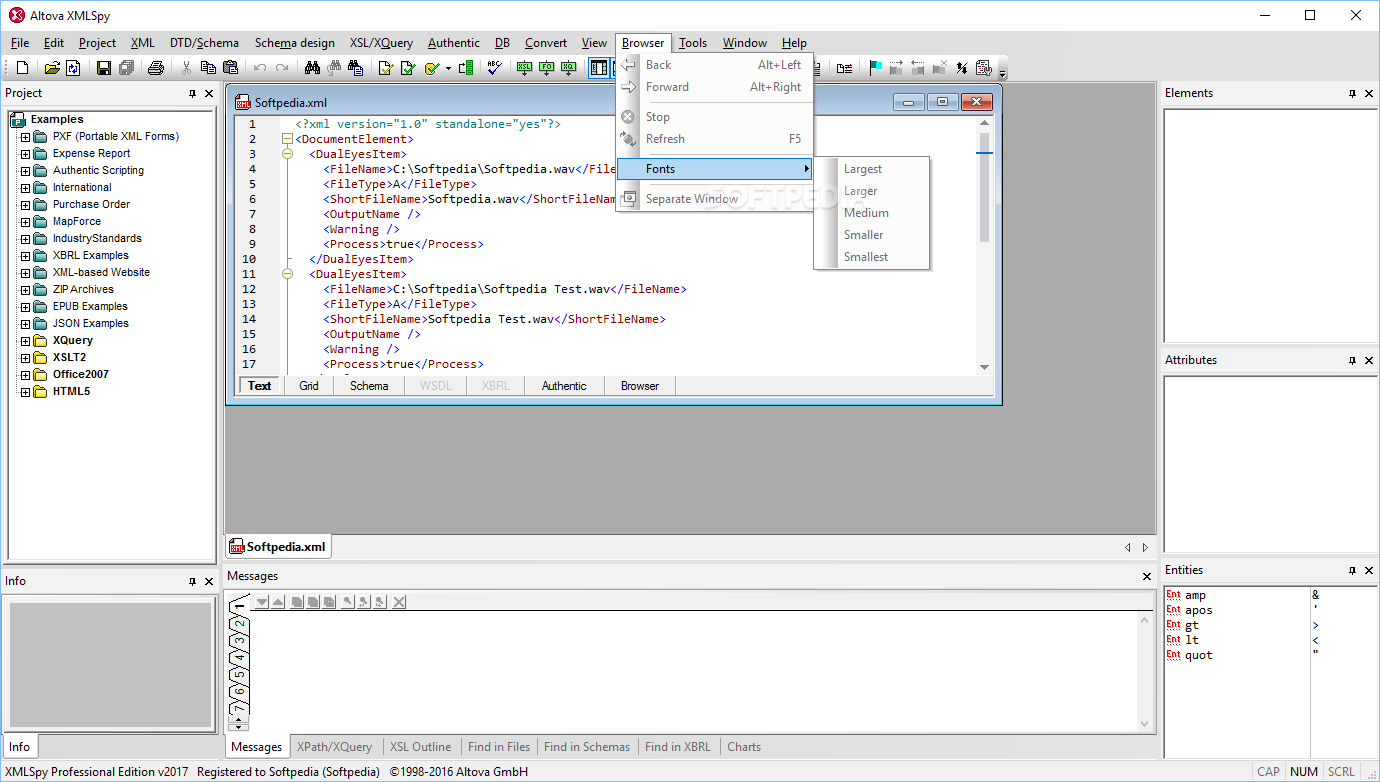Click the XQuery execution icon

[568, 68]
